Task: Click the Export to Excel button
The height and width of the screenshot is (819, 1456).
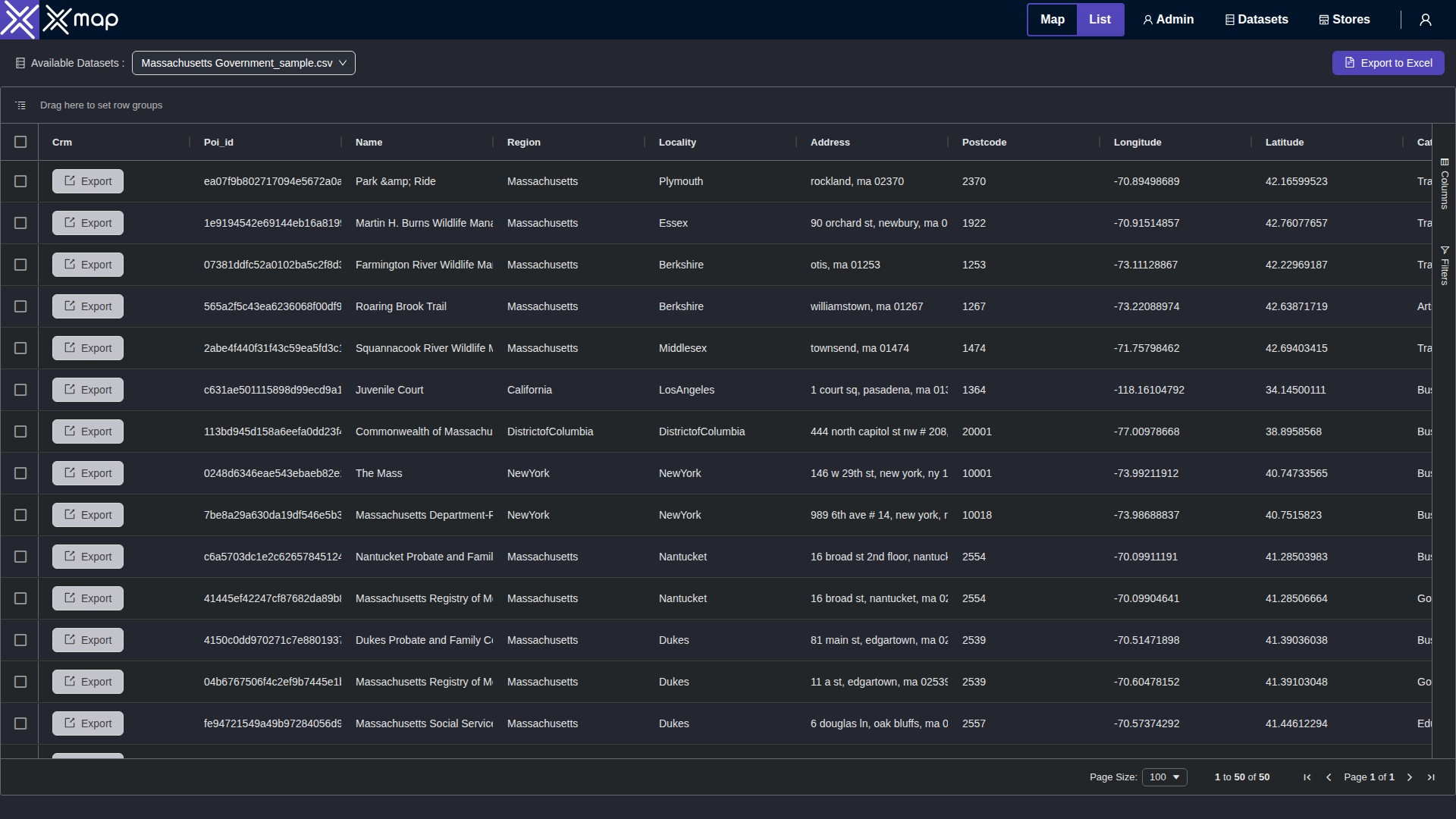Action: (1388, 63)
